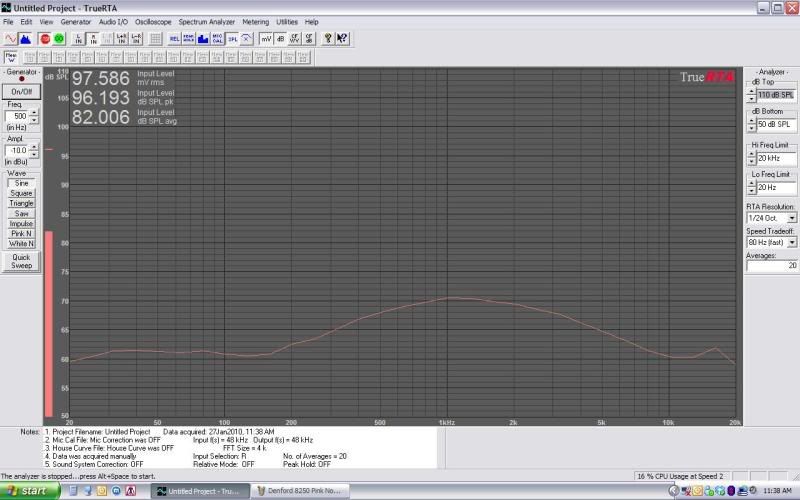Click the blue spectrum analyzer toolbar icon
Image resolution: width=800 pixels, height=500 pixels.
(25, 39)
